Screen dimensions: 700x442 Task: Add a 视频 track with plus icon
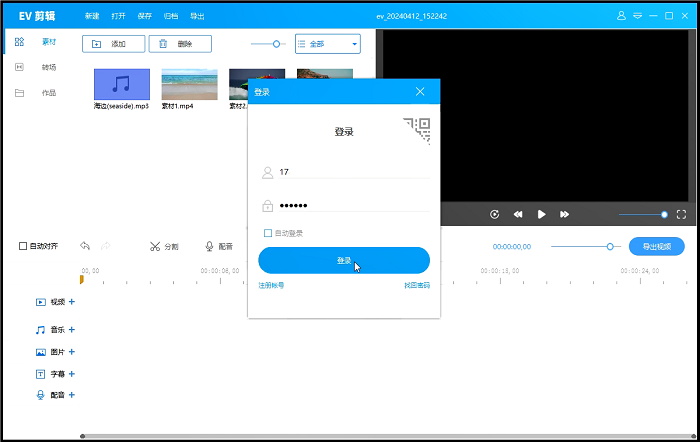(72, 302)
